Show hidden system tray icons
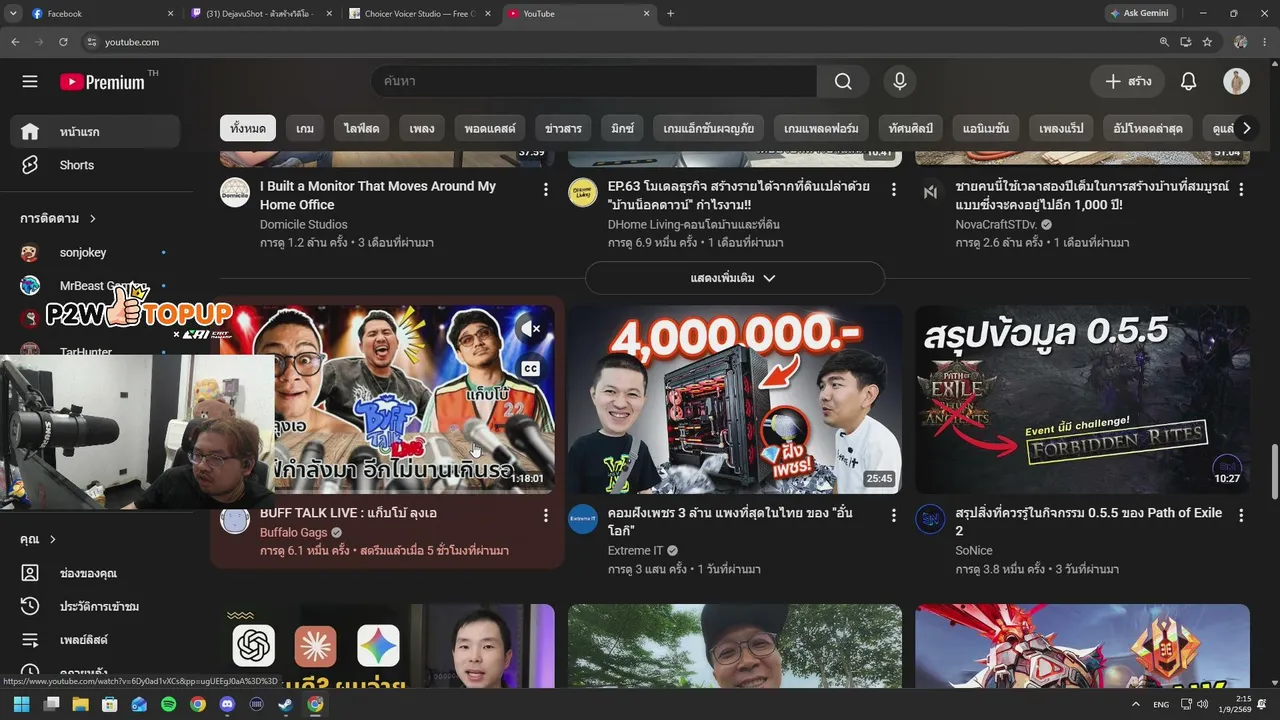Screen dimensions: 1280x720 pyautogui.click(x=1136, y=704)
